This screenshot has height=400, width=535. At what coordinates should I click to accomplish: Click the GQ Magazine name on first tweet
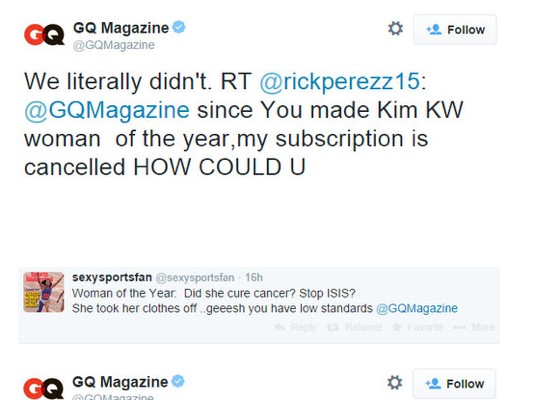tap(121, 28)
